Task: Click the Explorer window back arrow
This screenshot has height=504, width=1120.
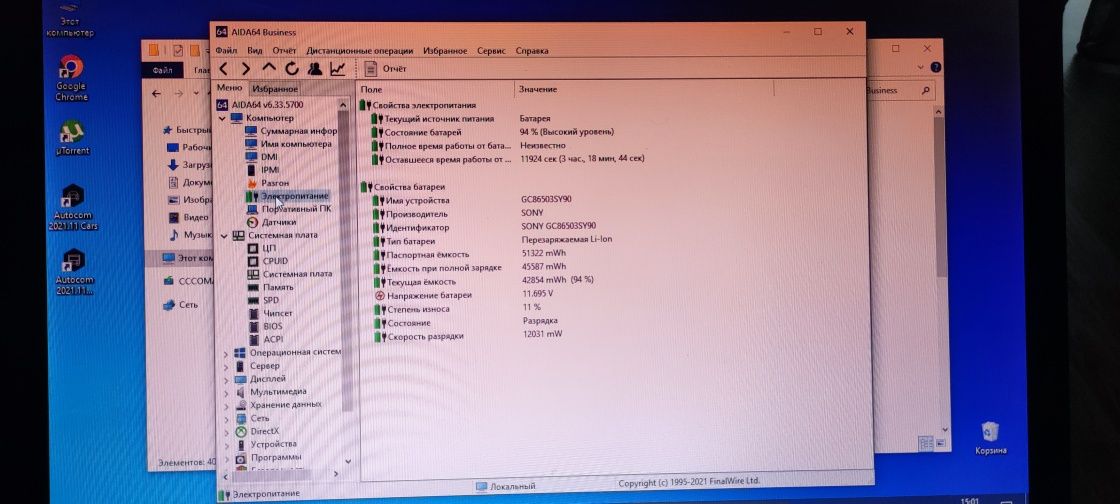Action: [156, 94]
